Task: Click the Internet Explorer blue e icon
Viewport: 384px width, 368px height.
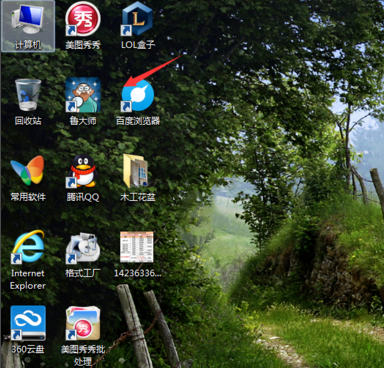Action: [x=28, y=246]
